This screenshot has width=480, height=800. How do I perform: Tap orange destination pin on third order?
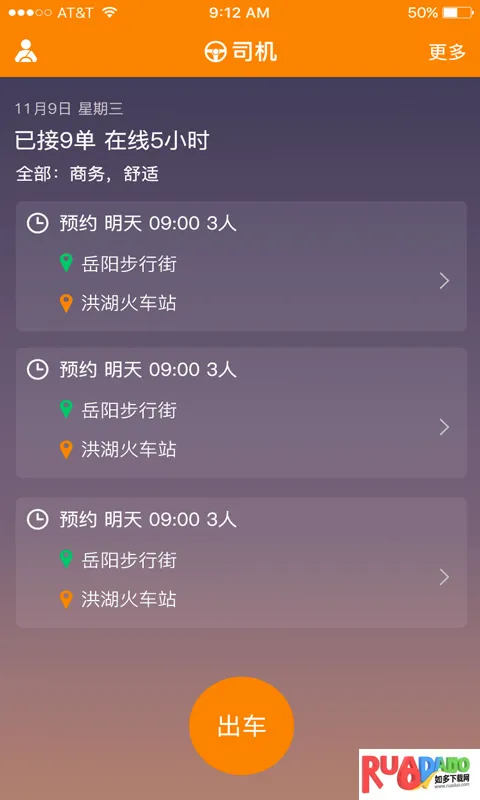(66, 599)
